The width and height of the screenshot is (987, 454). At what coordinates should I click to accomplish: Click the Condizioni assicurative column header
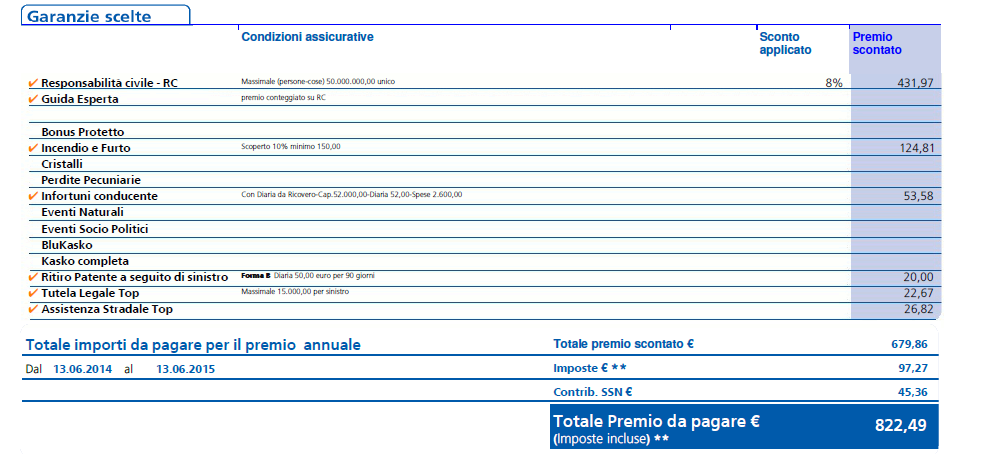coord(307,37)
